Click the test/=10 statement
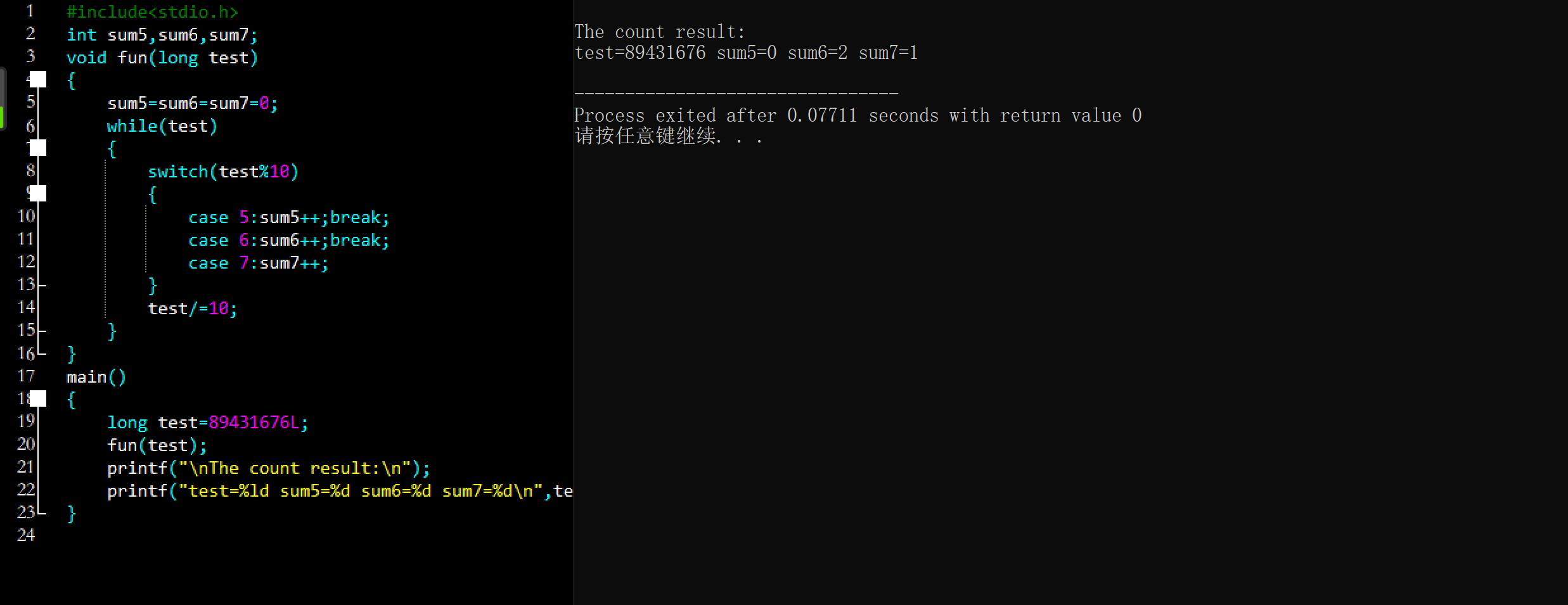The height and width of the screenshot is (605, 1568). 193,309
